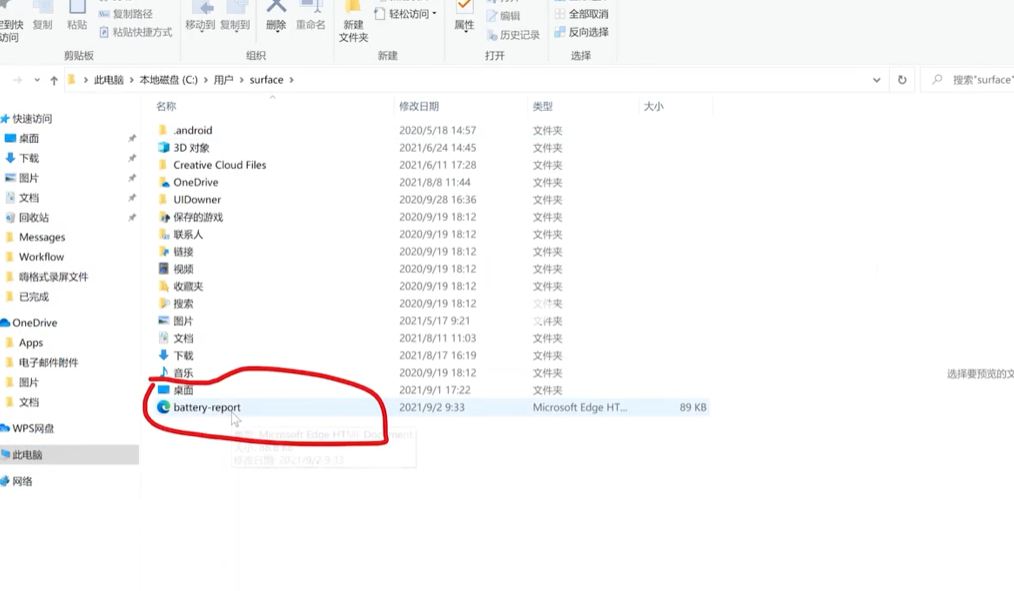
Task: Sort files by the 修改日期 column header
Action: point(419,106)
